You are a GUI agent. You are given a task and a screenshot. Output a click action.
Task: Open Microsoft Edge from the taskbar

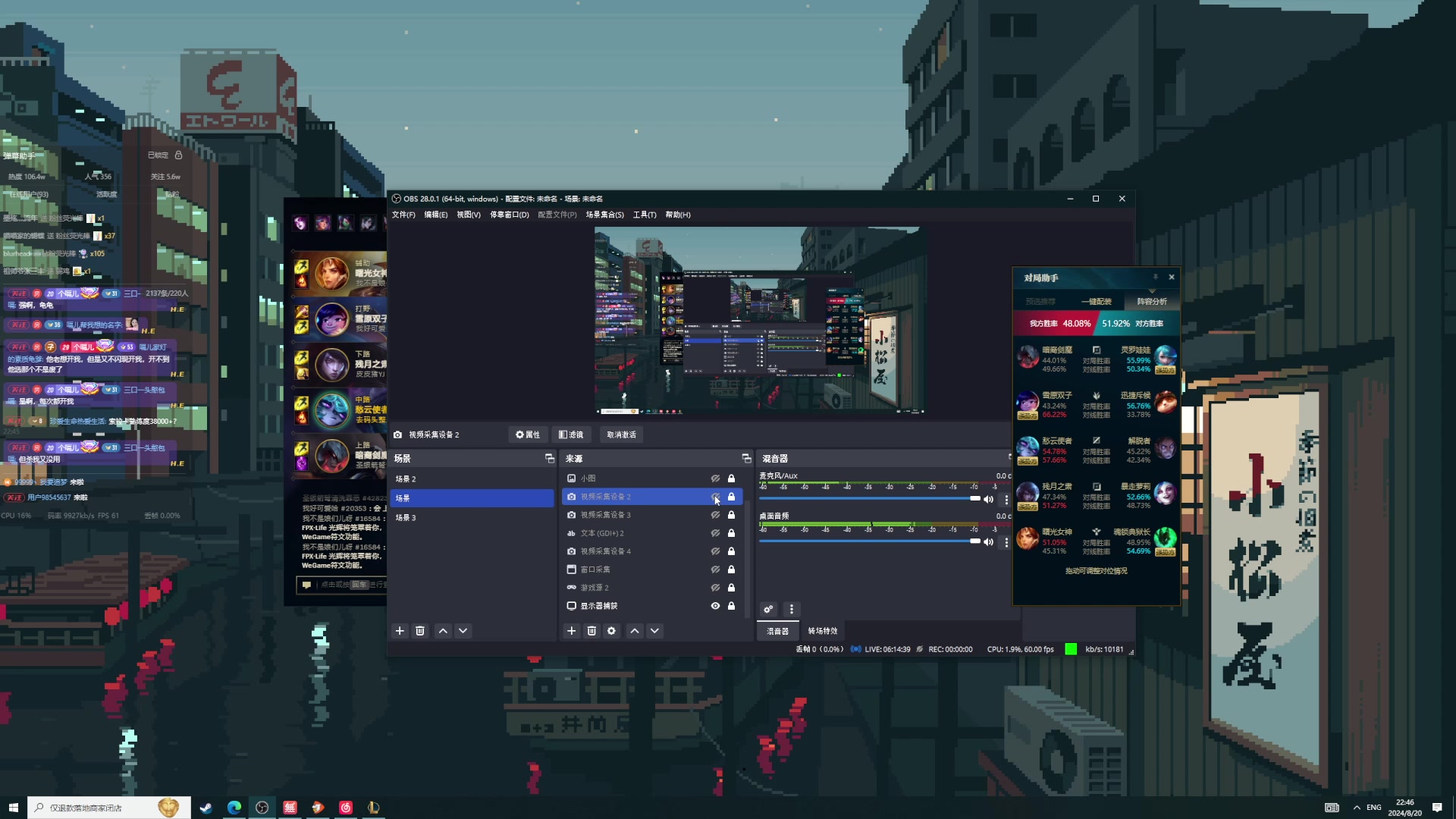click(234, 808)
